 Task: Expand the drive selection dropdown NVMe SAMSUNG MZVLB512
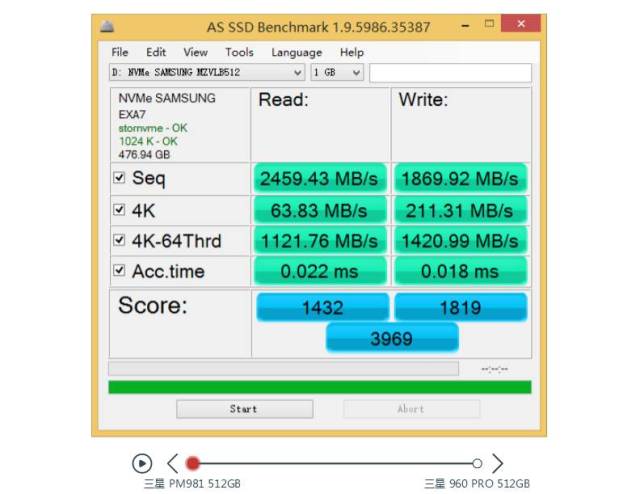click(x=207, y=73)
